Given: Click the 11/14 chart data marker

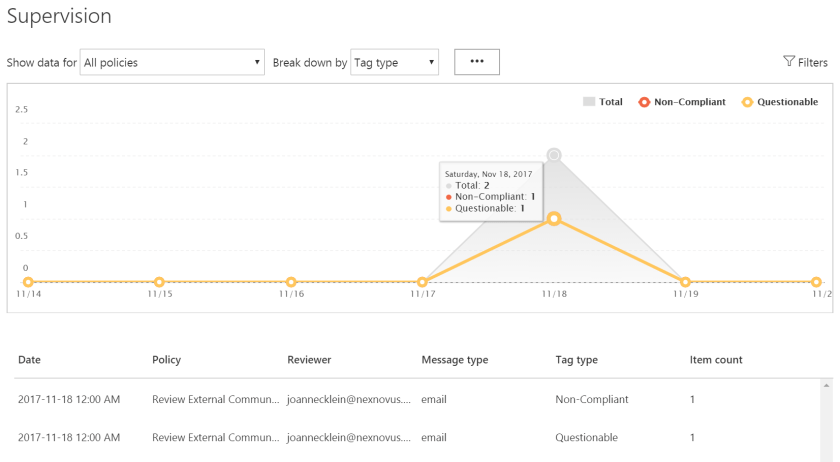Looking at the screenshot, I should point(28,282).
